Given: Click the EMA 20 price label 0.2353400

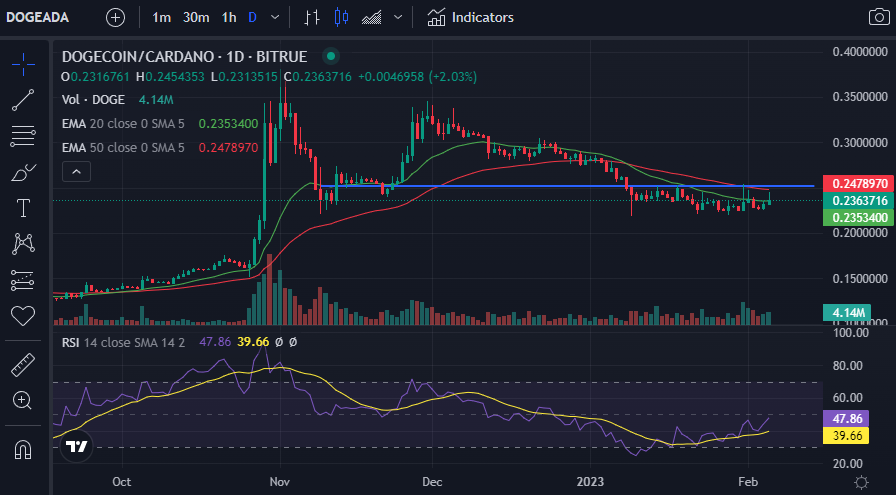Looking at the screenshot, I should [858, 218].
